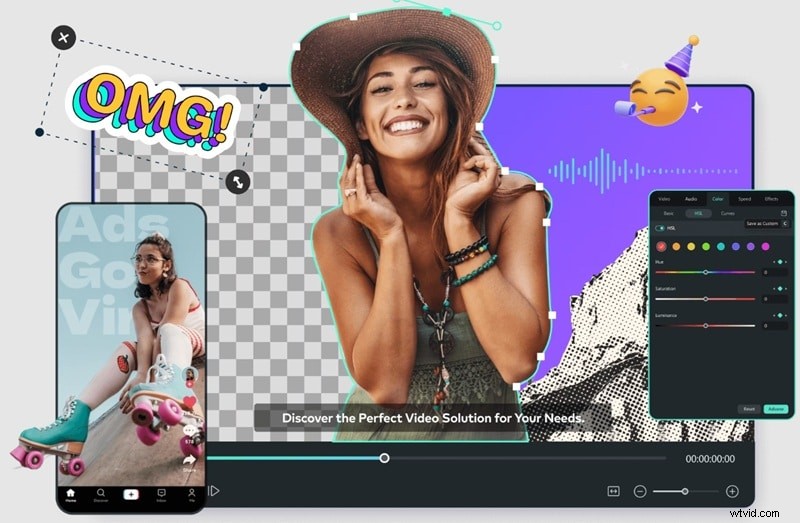Click the fit-to-width icon
The width and height of the screenshot is (800, 523).
click(x=613, y=491)
